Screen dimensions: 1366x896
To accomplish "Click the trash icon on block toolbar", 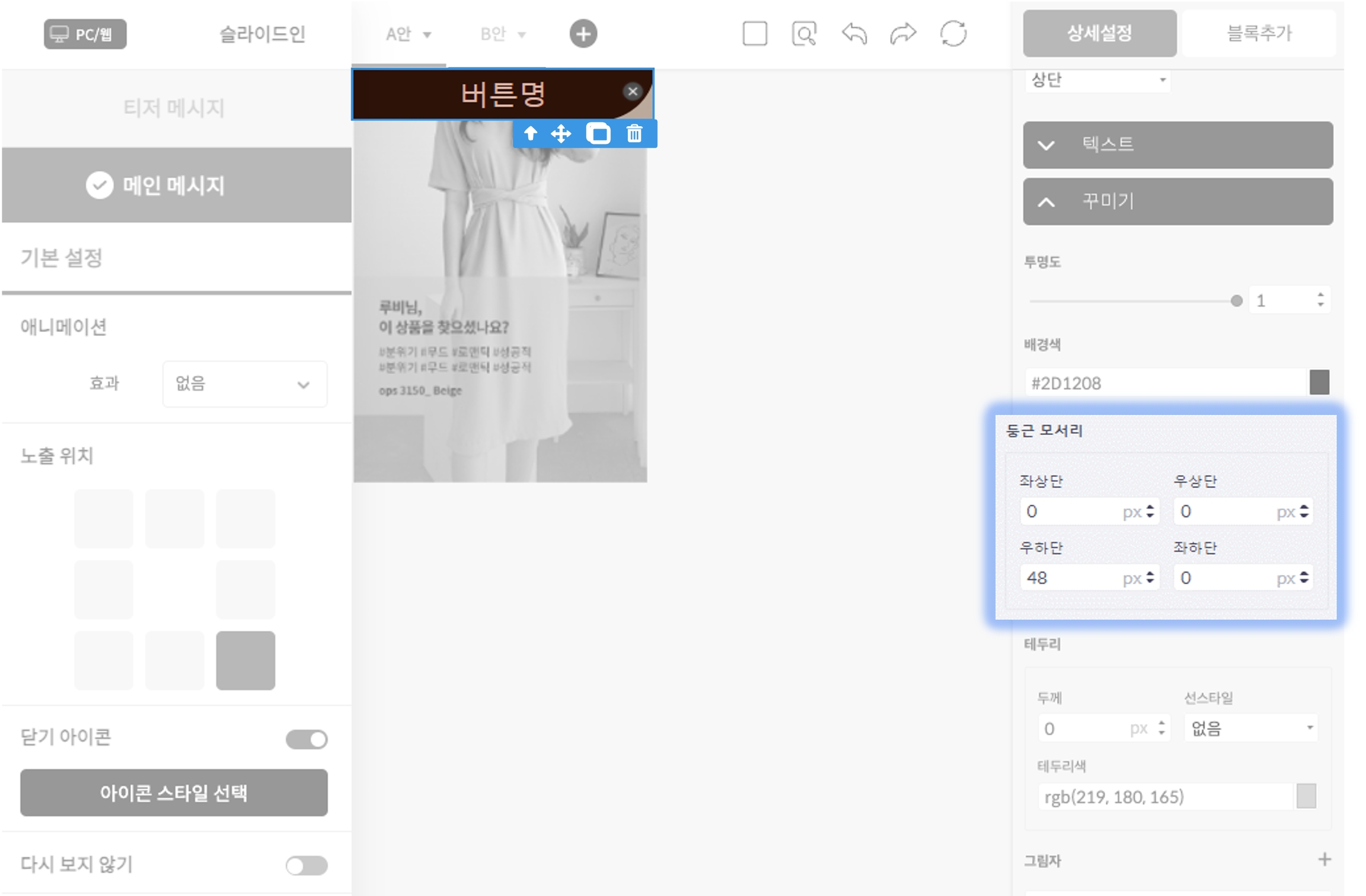I will [x=634, y=134].
